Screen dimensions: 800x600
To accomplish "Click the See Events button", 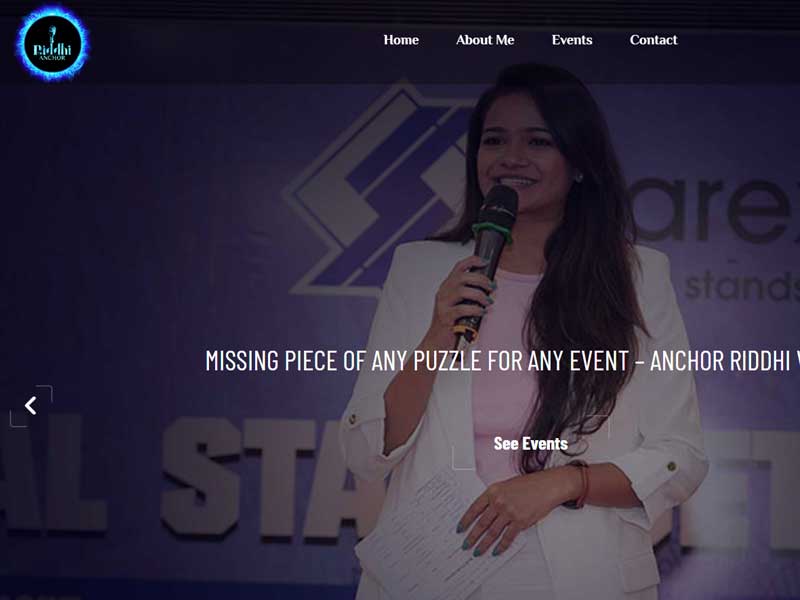I will (x=531, y=443).
